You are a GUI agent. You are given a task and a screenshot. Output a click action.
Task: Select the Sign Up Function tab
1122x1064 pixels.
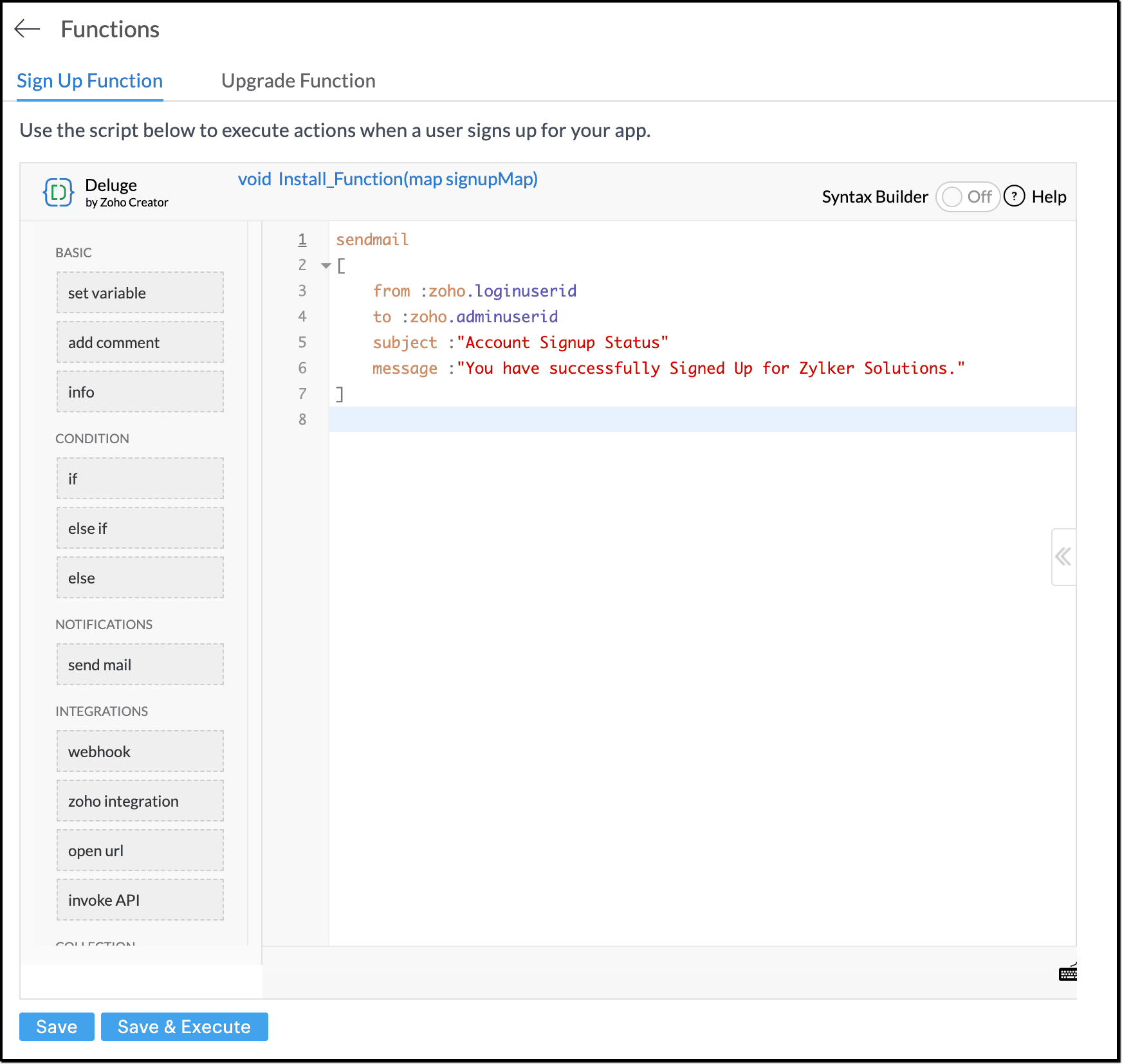pyautogui.click(x=89, y=81)
